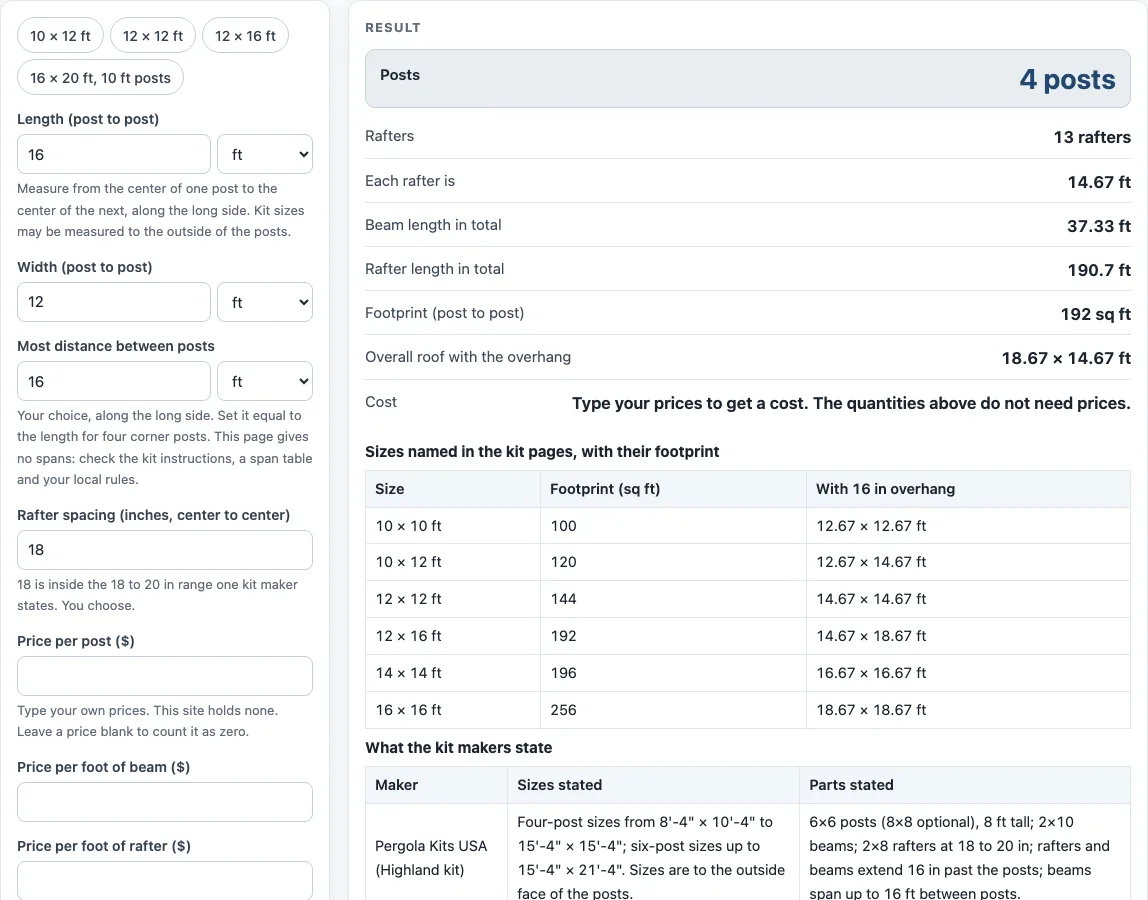Click the overall roof value 18.67 × 14.67 ft
1148x900 pixels.
(x=1067, y=358)
